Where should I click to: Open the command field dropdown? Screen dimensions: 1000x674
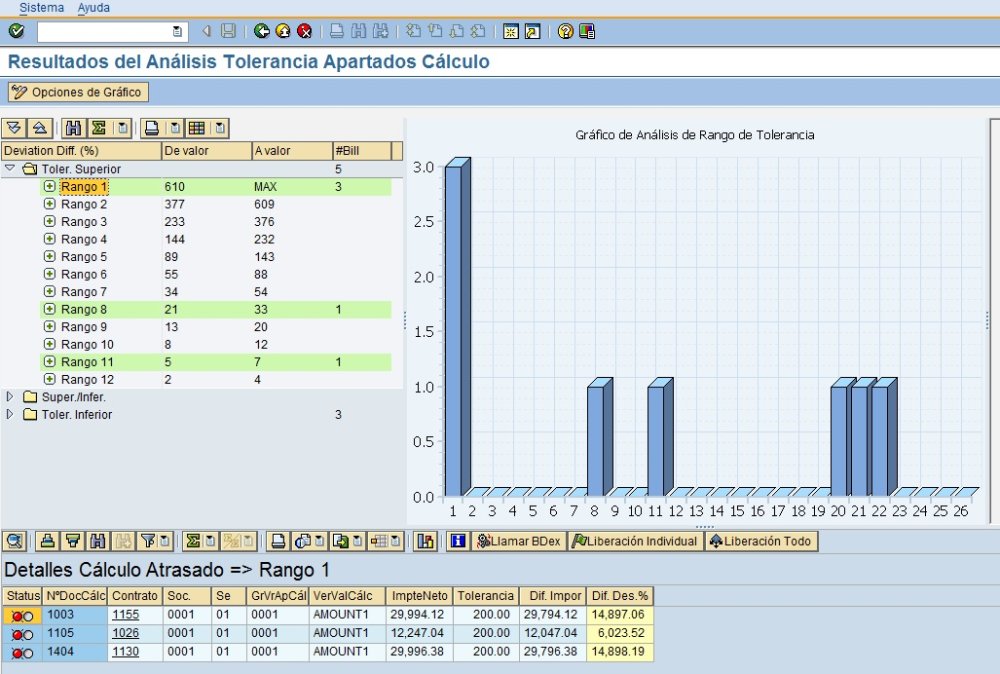[x=178, y=31]
